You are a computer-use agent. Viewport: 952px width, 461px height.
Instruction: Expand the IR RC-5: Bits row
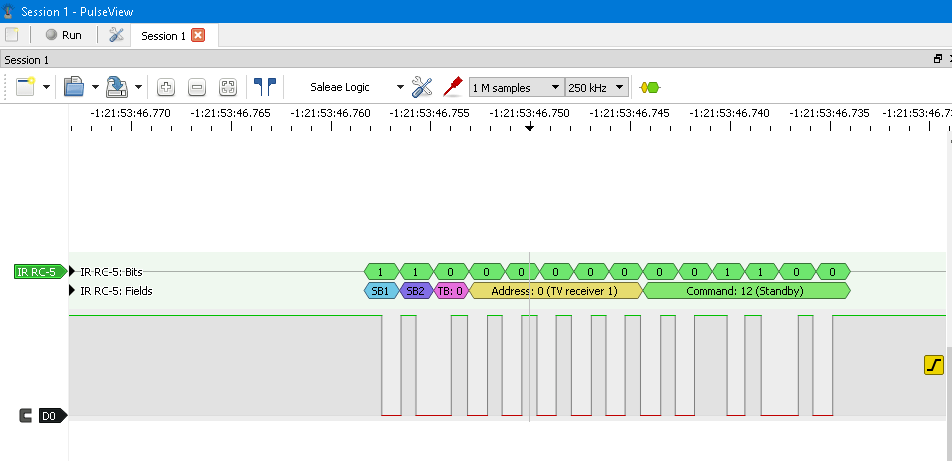click(73, 272)
